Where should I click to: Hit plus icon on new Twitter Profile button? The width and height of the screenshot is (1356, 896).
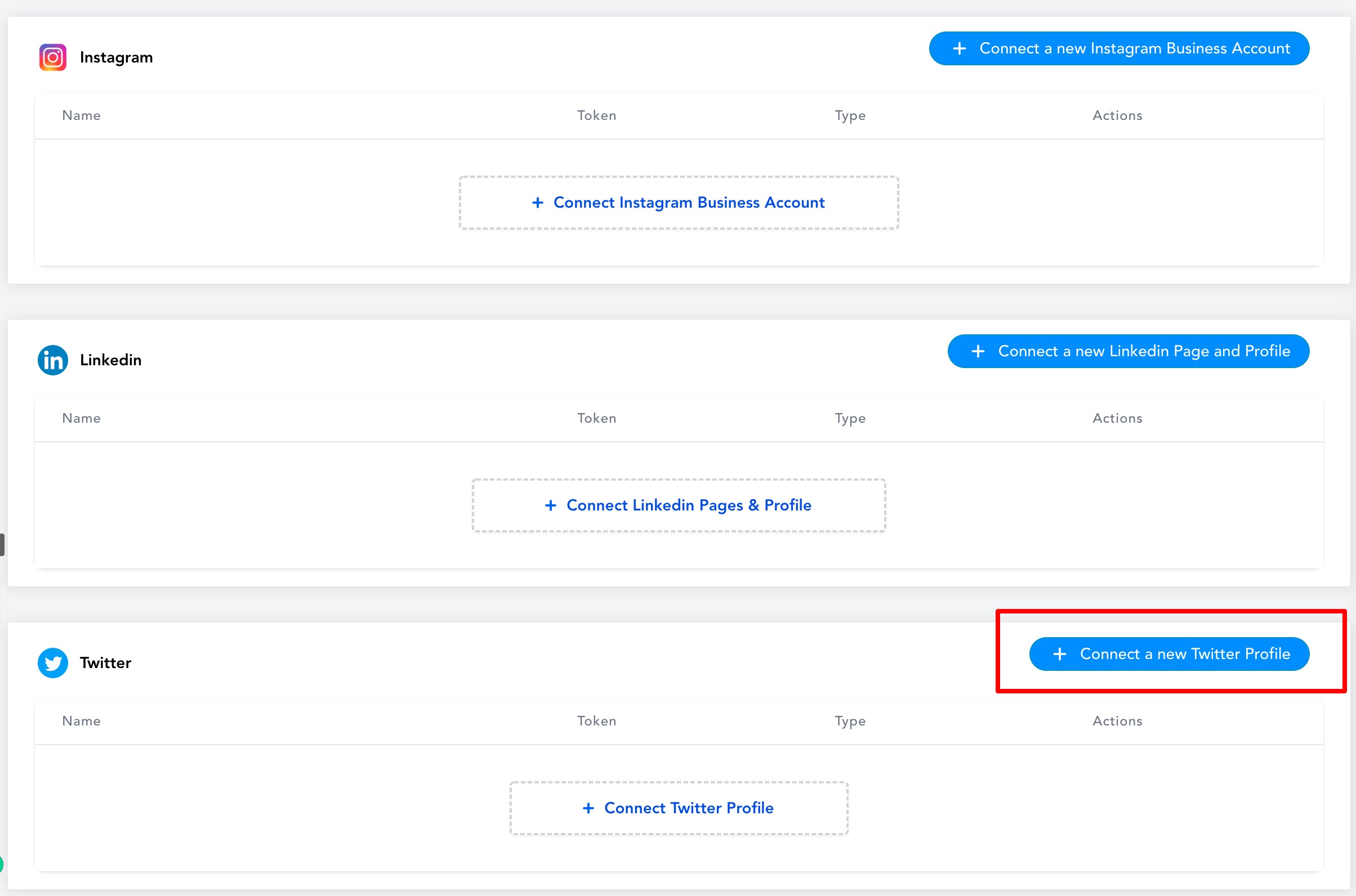[x=1060, y=655]
